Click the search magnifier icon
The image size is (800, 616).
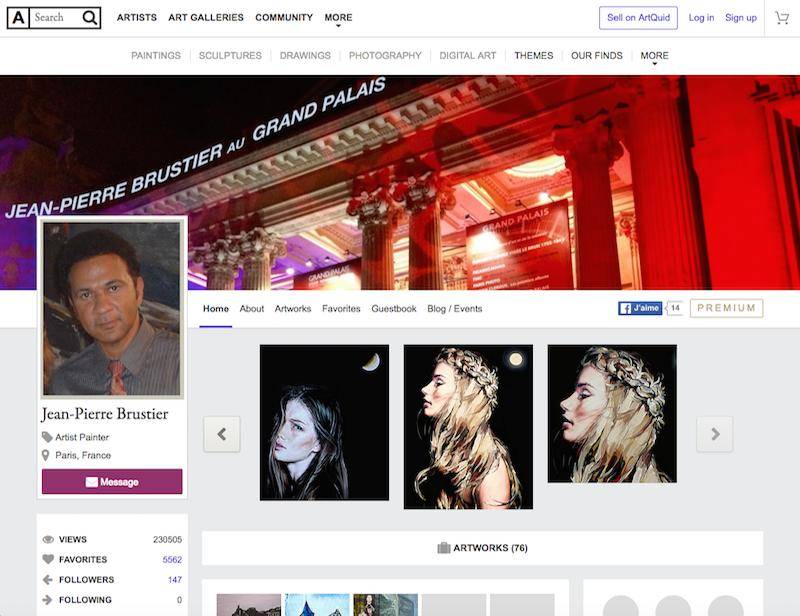(90, 18)
